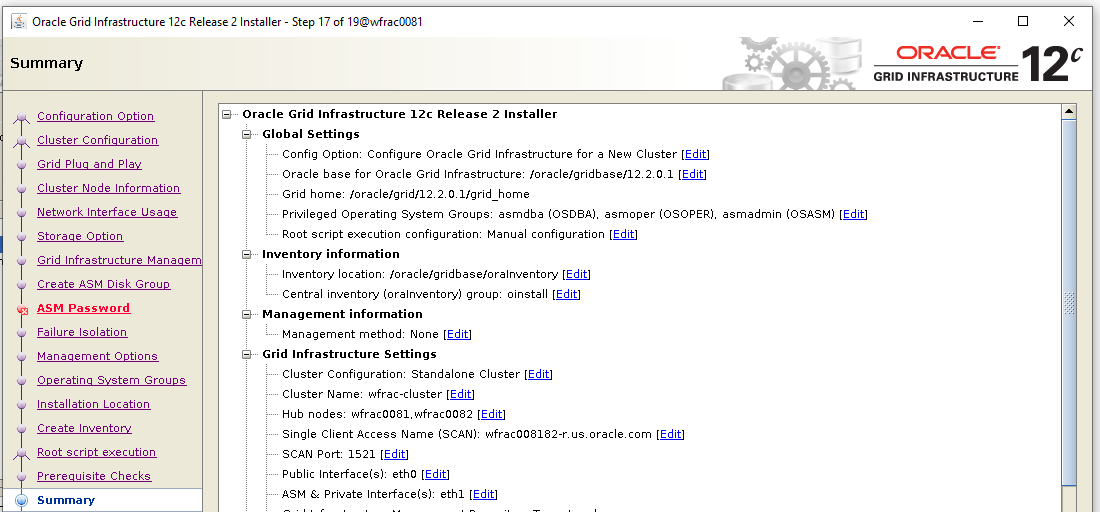Collapse the Inventory information section
Viewport: 1100px width, 512px height.
coord(246,254)
